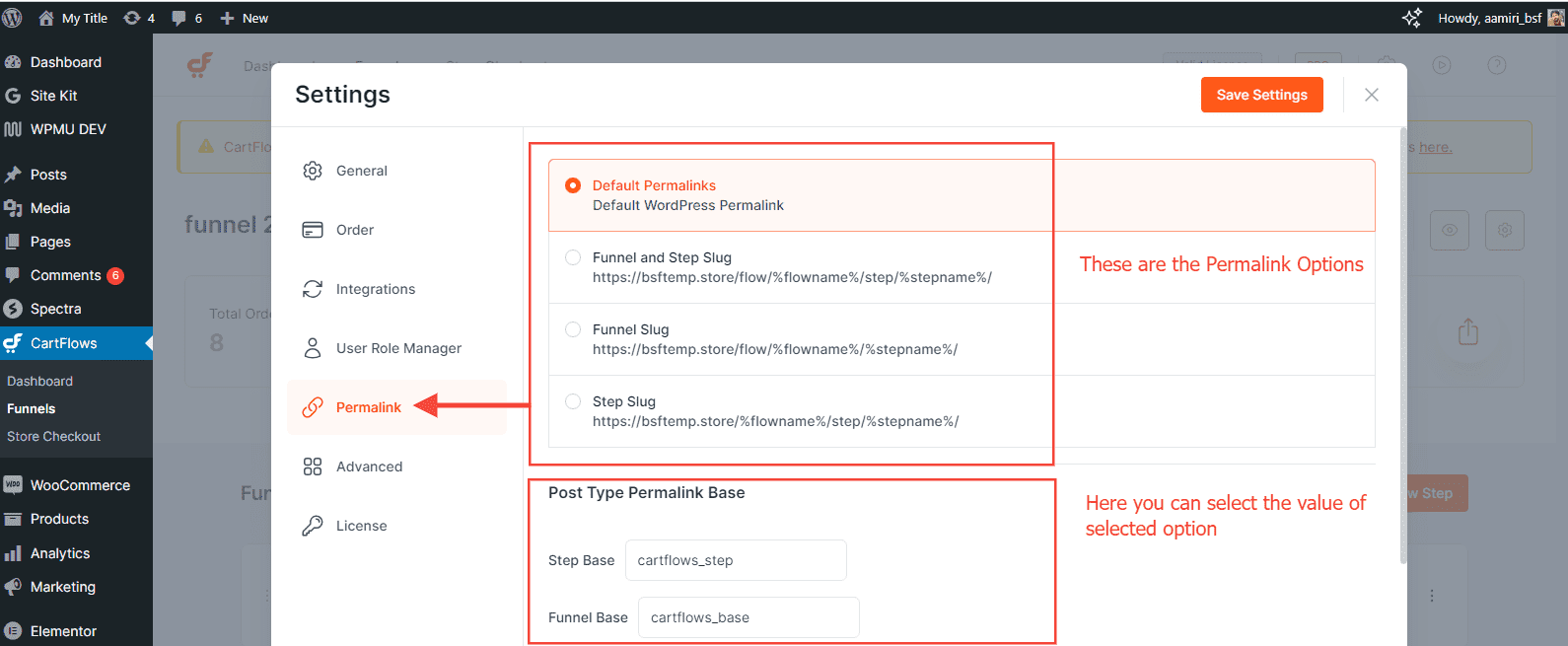Open the updates icon in admin bar
This screenshot has height=646, width=1568.
[x=132, y=18]
